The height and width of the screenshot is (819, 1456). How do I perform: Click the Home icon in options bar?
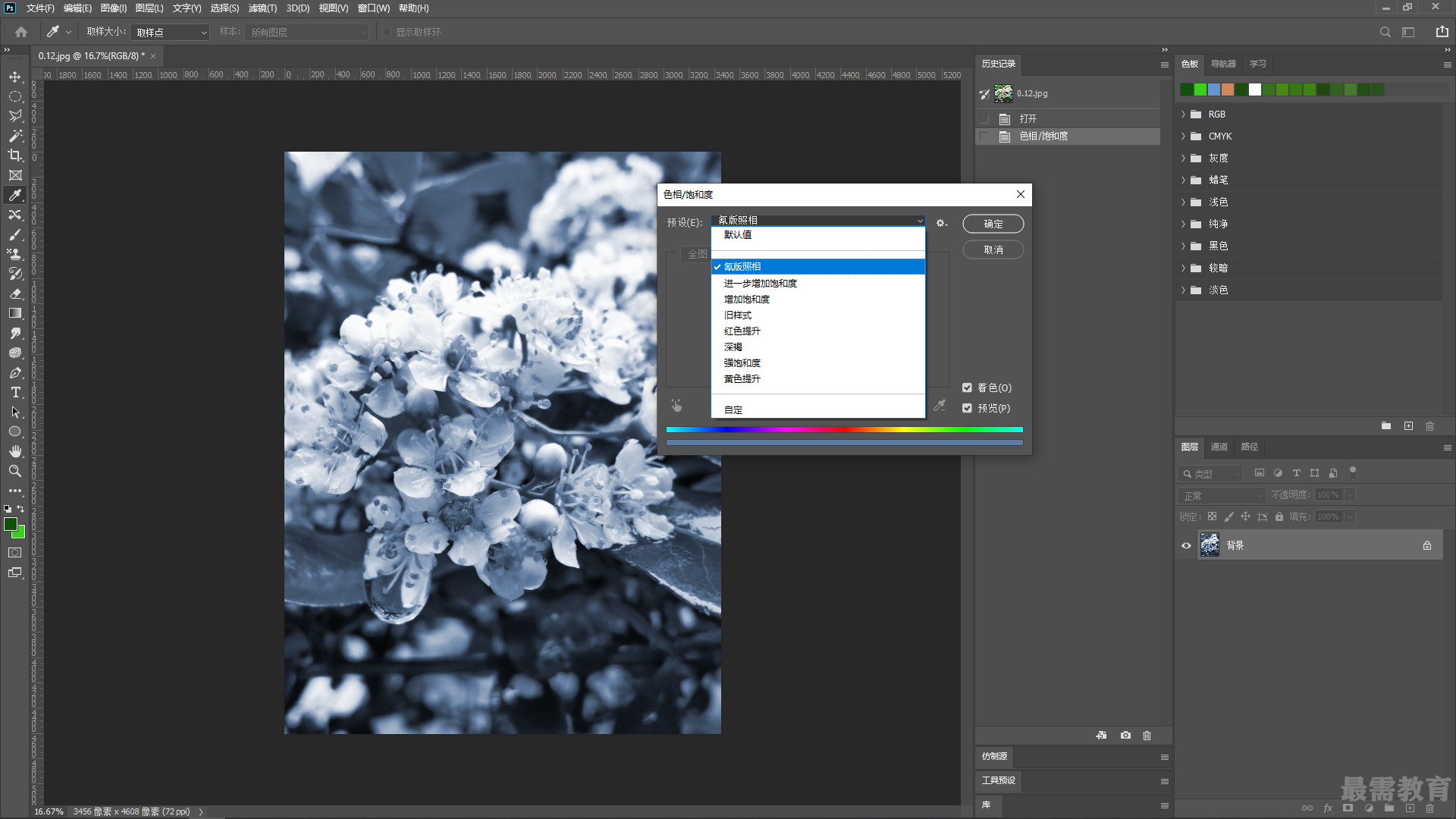click(x=21, y=32)
